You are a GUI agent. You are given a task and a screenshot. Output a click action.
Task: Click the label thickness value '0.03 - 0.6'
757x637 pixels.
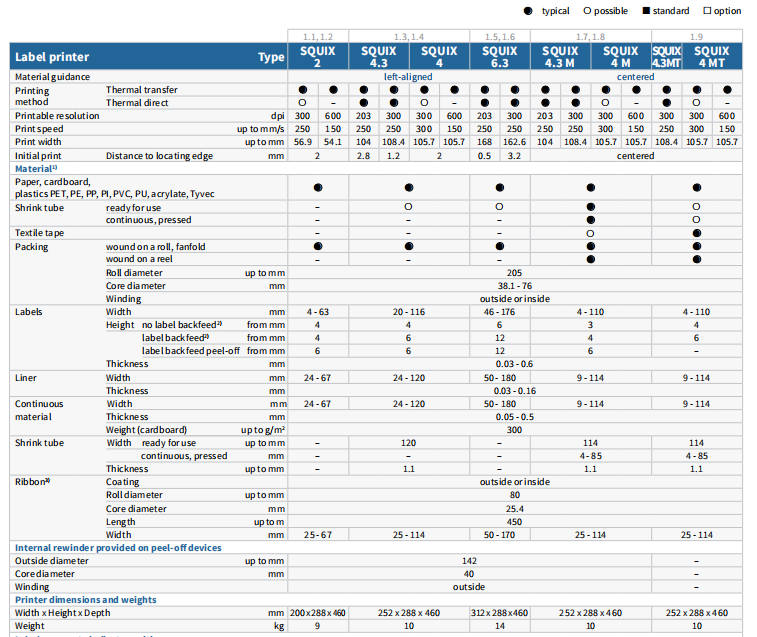tap(514, 364)
